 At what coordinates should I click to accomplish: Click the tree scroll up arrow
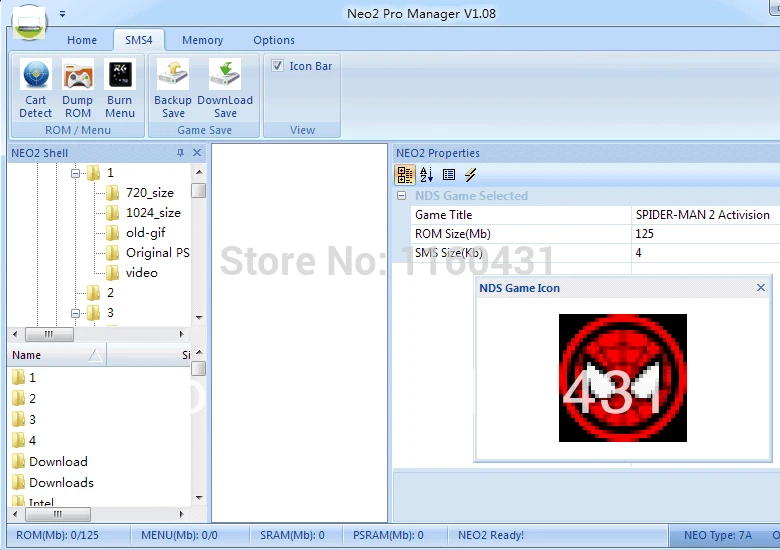(199, 172)
